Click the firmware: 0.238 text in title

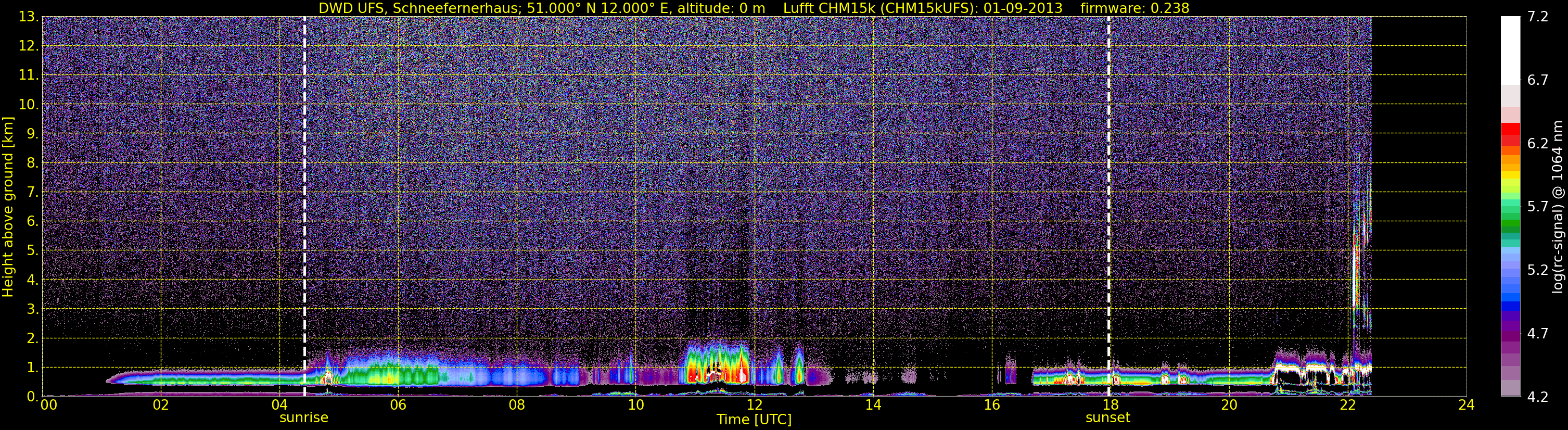click(x=1134, y=8)
